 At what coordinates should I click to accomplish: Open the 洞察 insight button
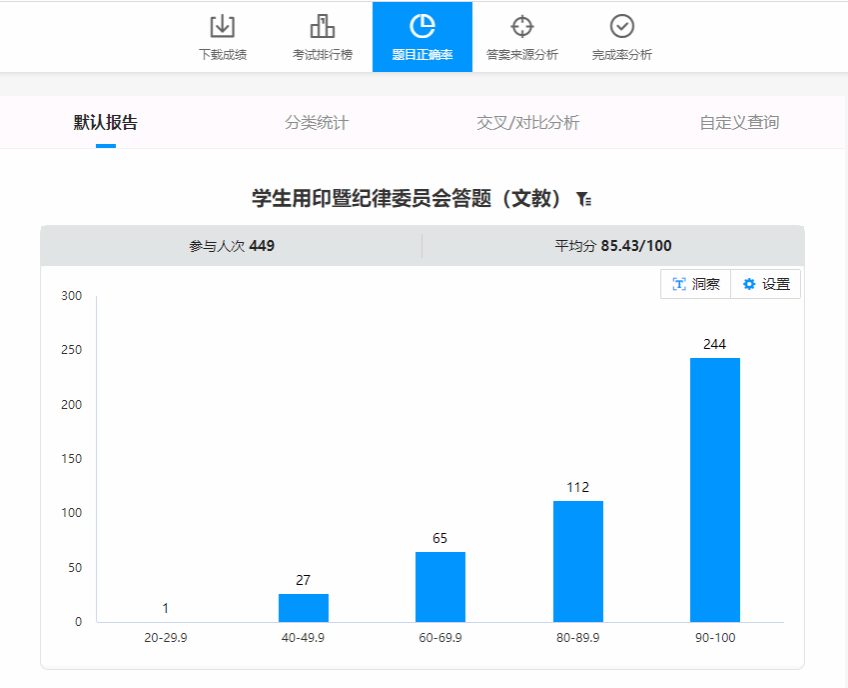[x=696, y=284]
